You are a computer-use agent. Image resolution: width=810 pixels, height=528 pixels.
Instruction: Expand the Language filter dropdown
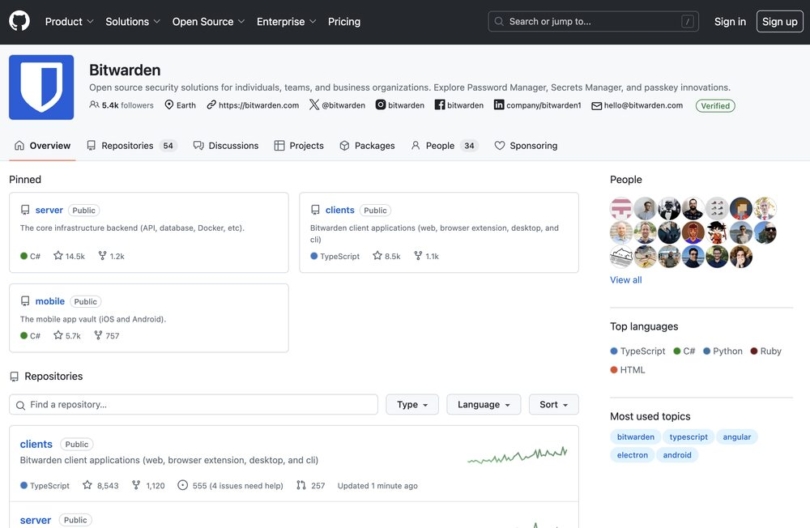tap(483, 404)
